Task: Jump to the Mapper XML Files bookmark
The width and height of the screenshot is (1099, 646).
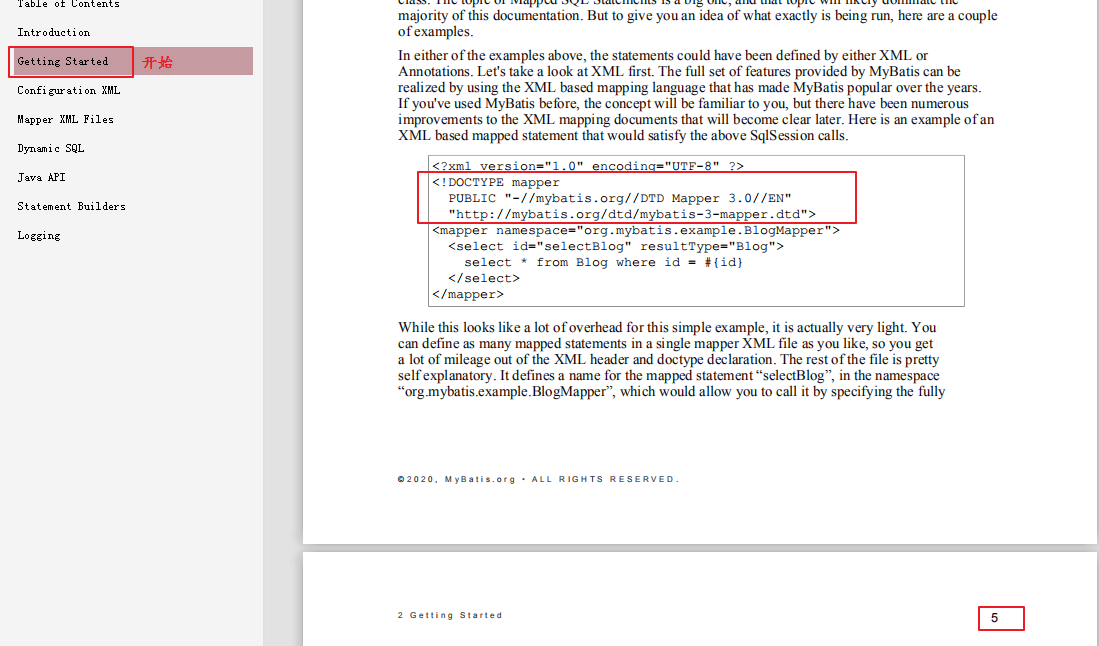Action: 65,120
